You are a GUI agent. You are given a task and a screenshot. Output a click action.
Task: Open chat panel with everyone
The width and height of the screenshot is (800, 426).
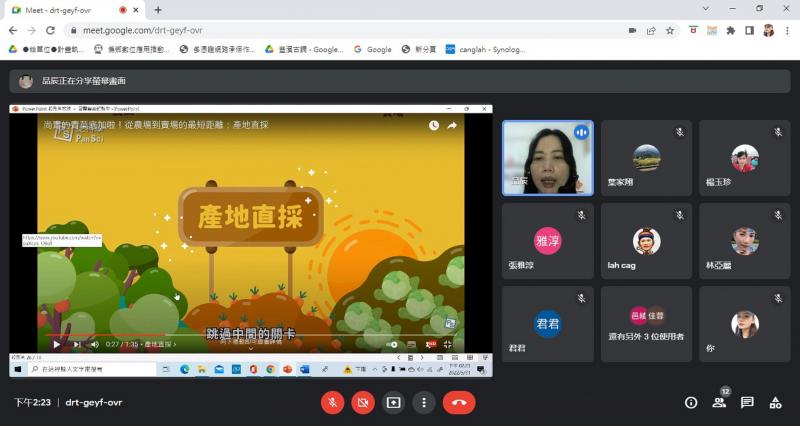(747, 403)
